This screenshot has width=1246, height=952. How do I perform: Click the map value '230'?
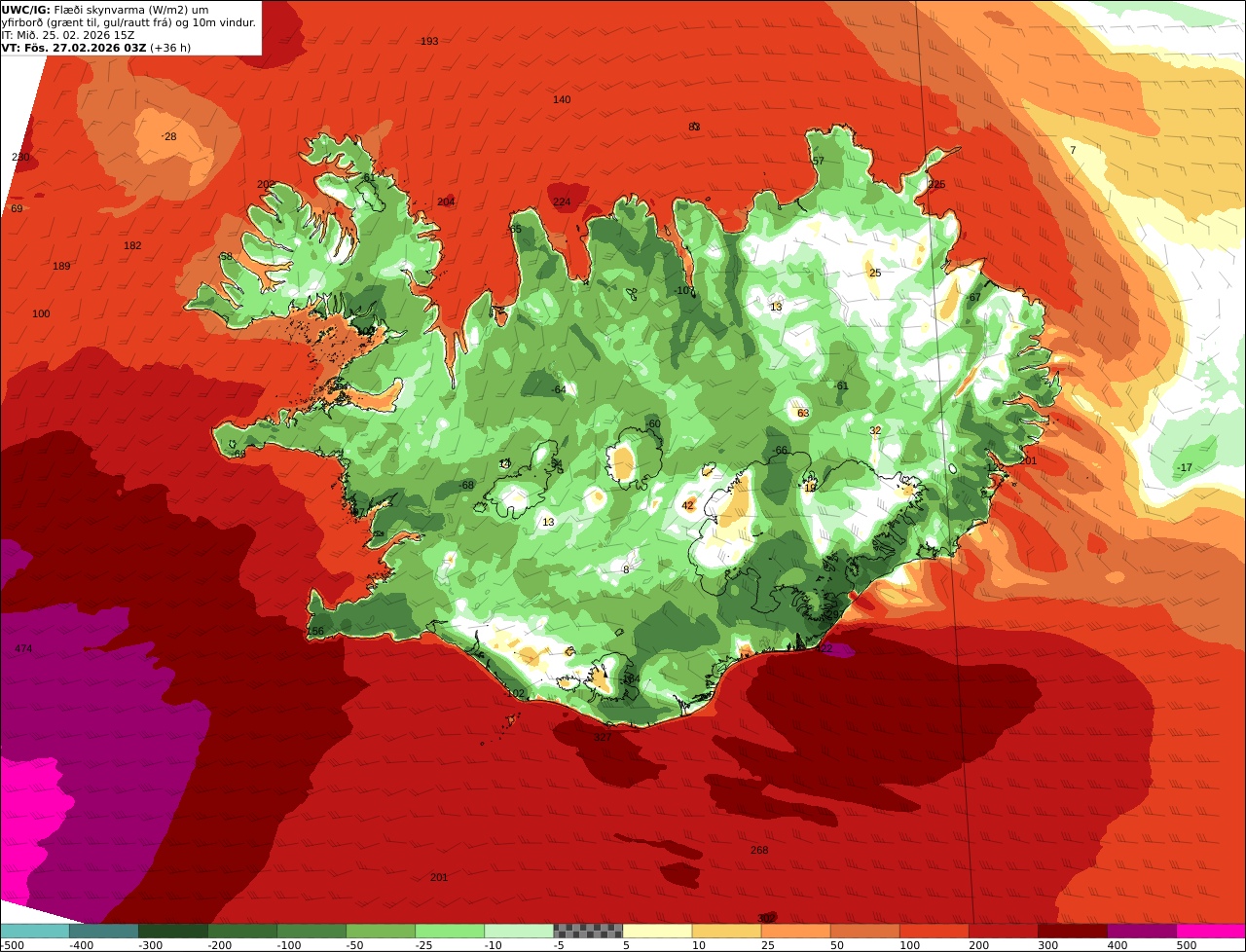point(20,157)
